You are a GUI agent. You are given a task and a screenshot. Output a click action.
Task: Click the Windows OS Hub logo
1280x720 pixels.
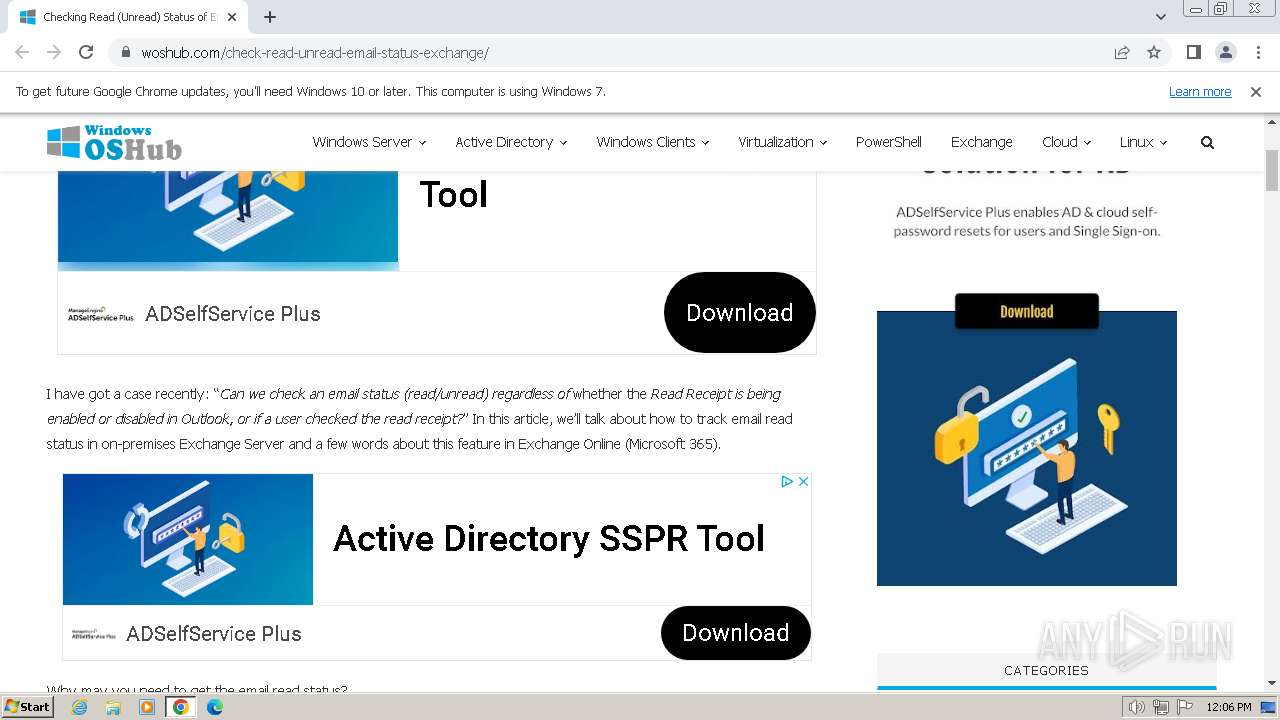(114, 143)
